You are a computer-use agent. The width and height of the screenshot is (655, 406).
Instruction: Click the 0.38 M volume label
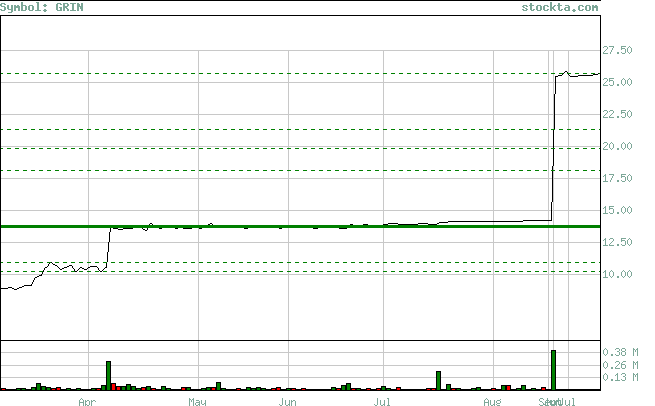(x=620, y=352)
